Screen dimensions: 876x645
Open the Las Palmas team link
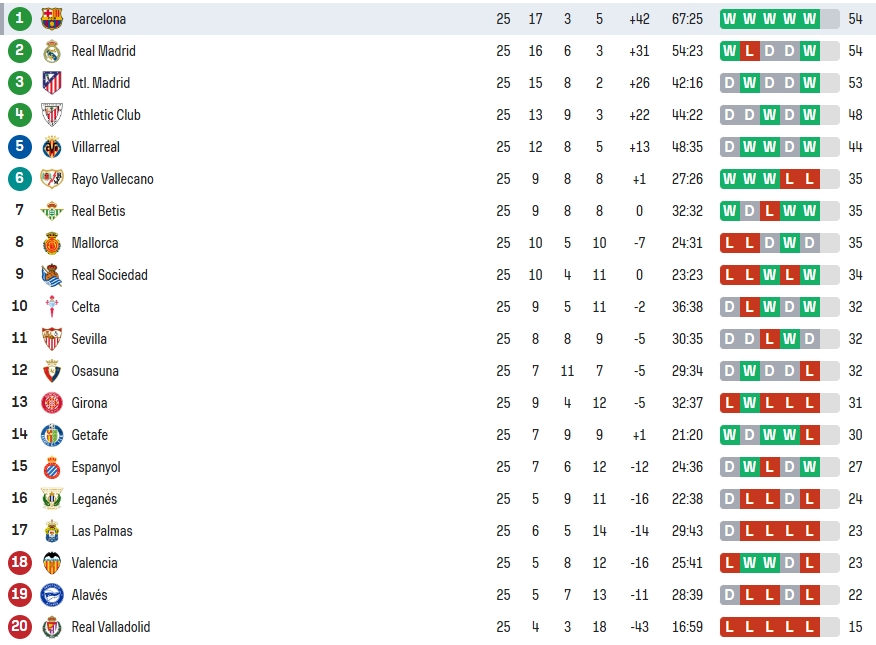coord(102,531)
